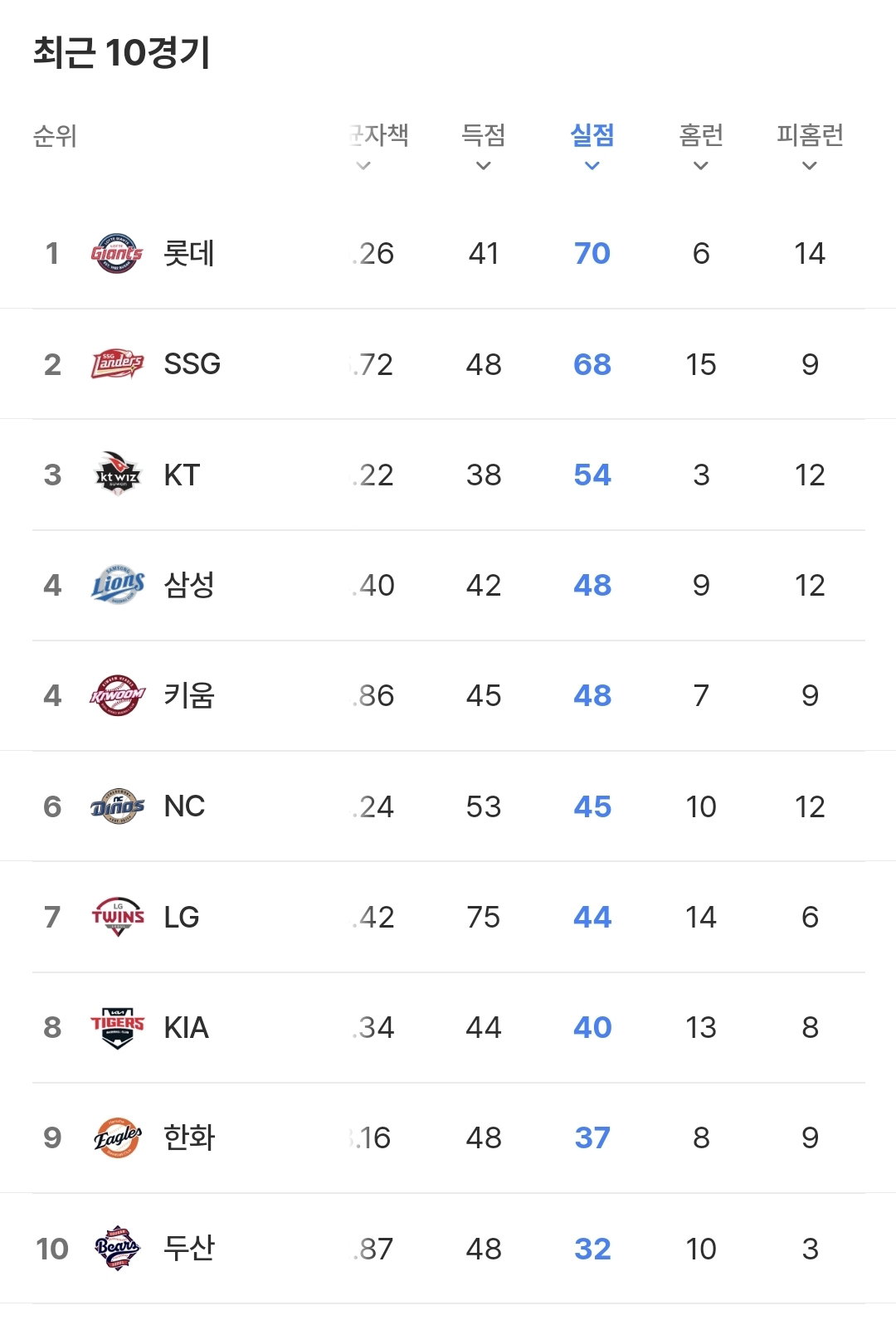
Task: Open the 두산 team name link
Action: coord(189,1248)
